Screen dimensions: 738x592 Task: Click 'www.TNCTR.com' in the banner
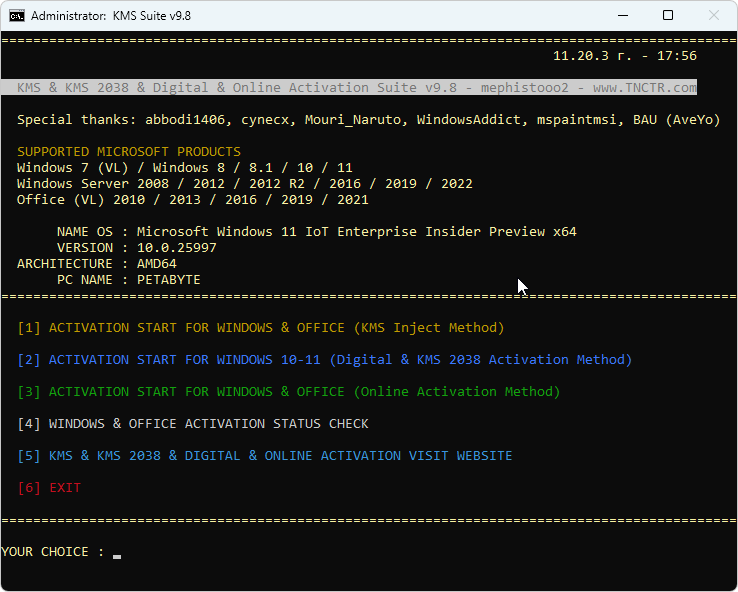click(645, 88)
